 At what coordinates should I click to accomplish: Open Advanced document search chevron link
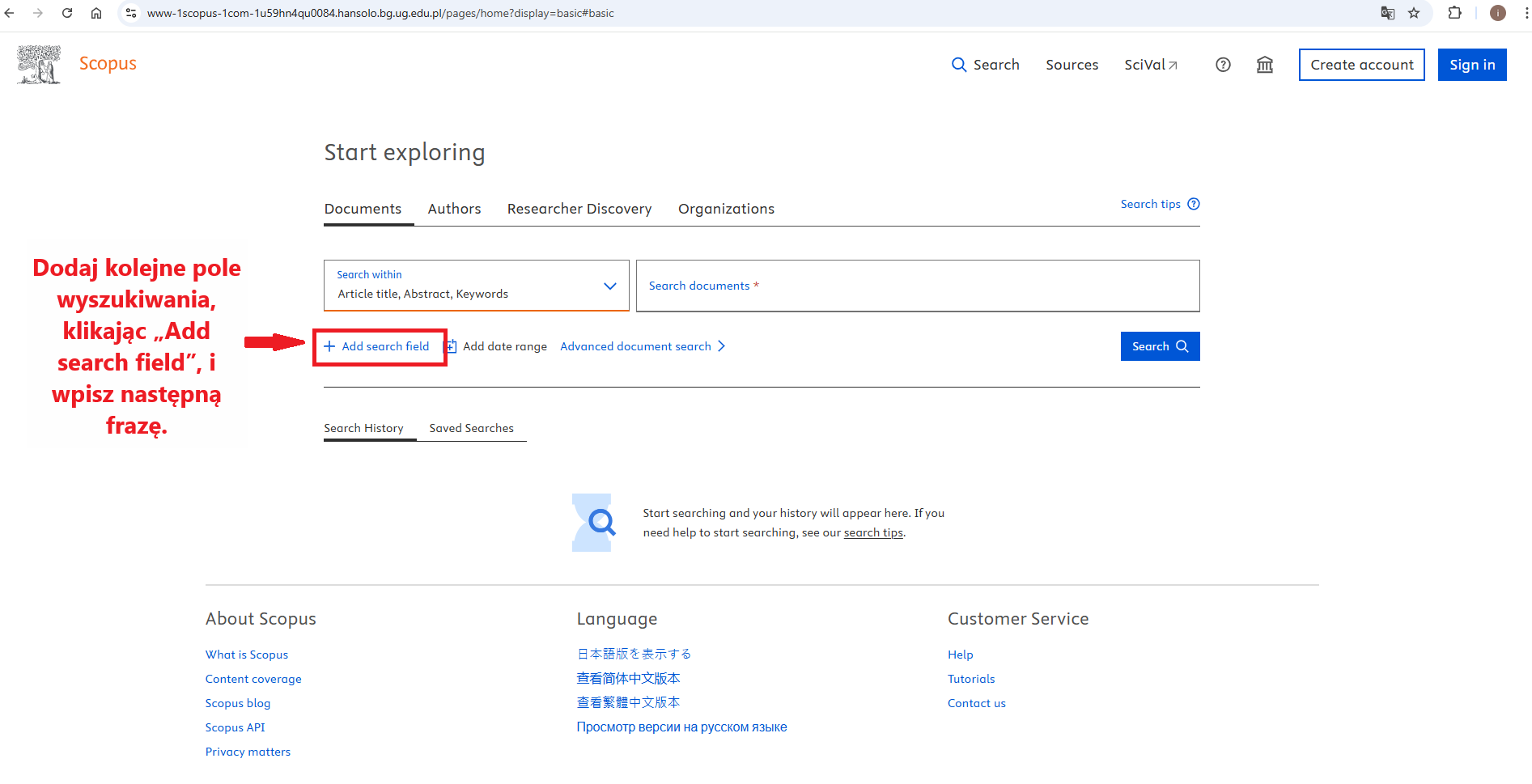[x=643, y=346]
